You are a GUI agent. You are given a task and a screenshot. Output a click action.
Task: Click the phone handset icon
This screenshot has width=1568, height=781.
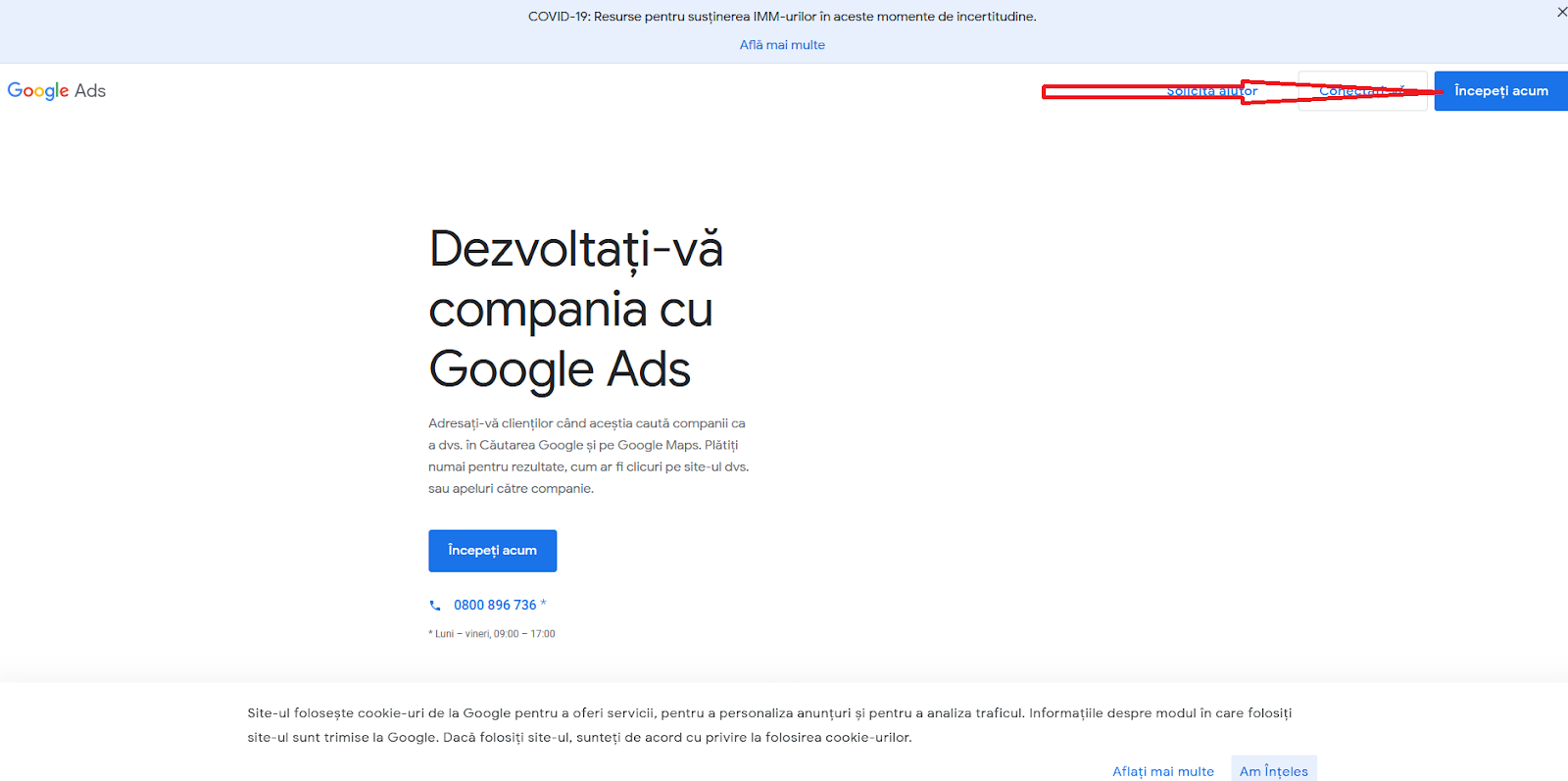click(435, 606)
